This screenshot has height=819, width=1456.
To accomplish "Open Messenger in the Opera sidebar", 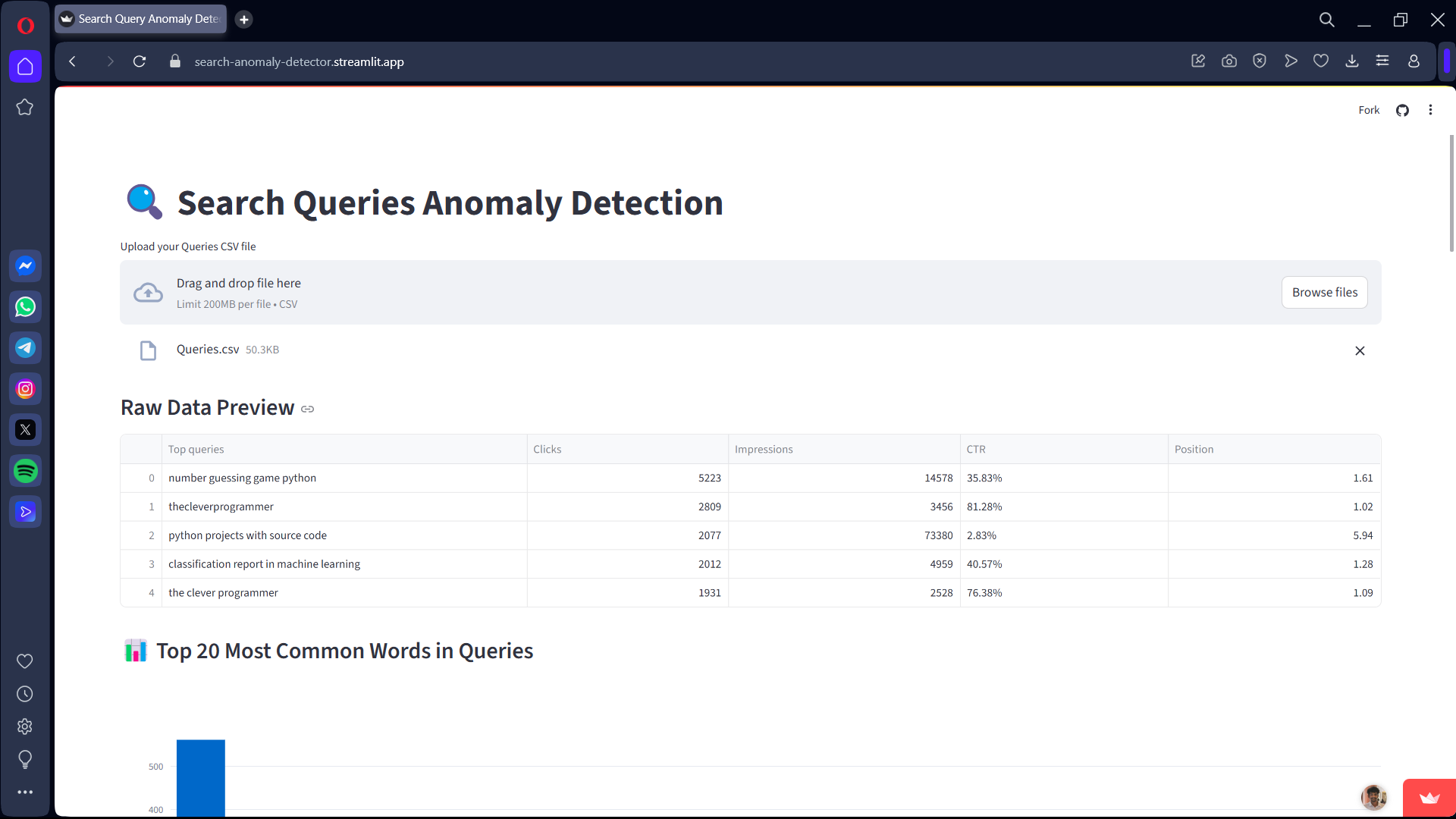I will tap(25, 266).
